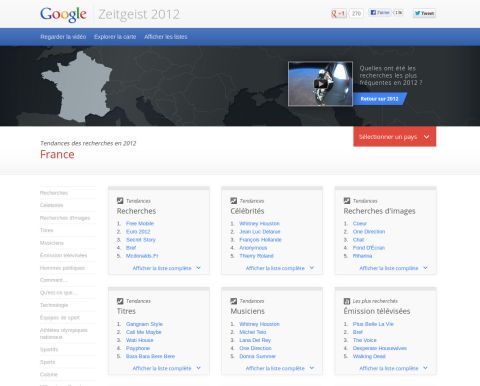480x386 pixels.
Task: Open the Sélectionner un pays dropdown
Action: pos(395,137)
